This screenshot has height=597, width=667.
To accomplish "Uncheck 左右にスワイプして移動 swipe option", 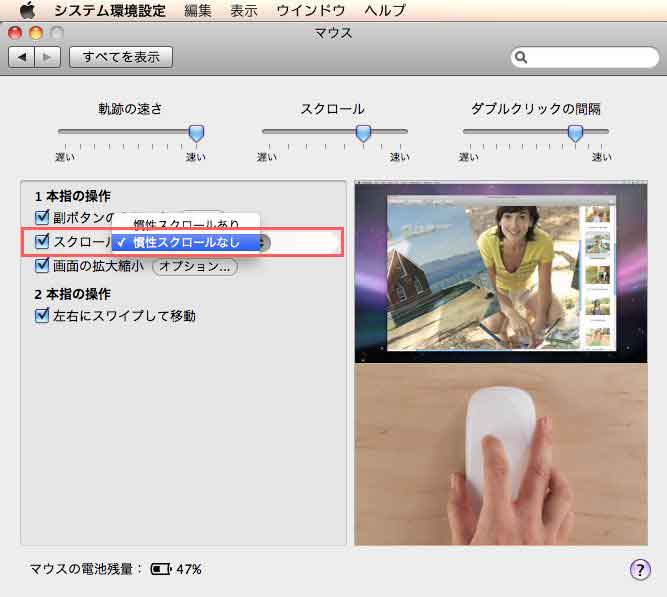I will tap(42, 316).
